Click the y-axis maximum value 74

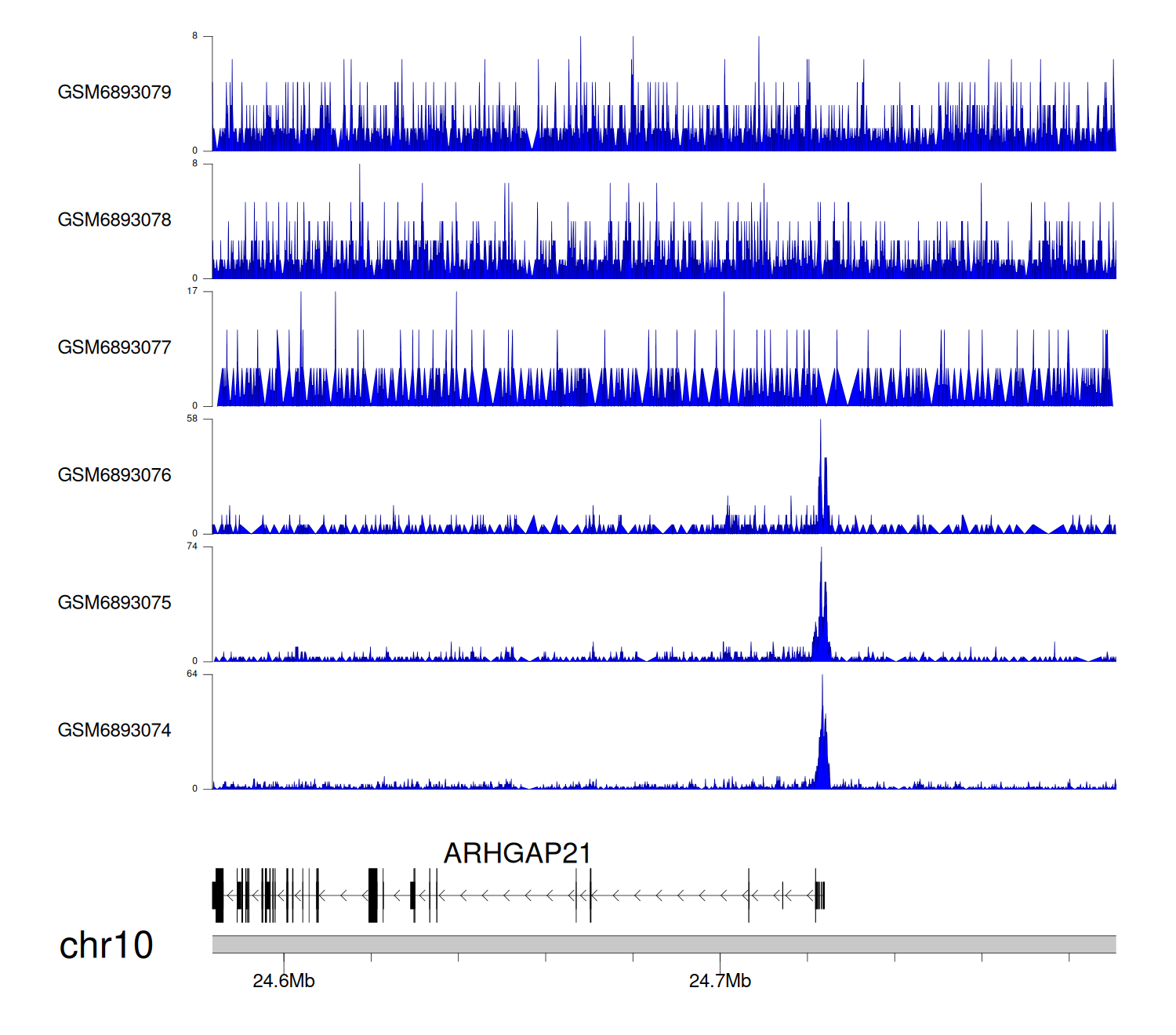(192, 547)
